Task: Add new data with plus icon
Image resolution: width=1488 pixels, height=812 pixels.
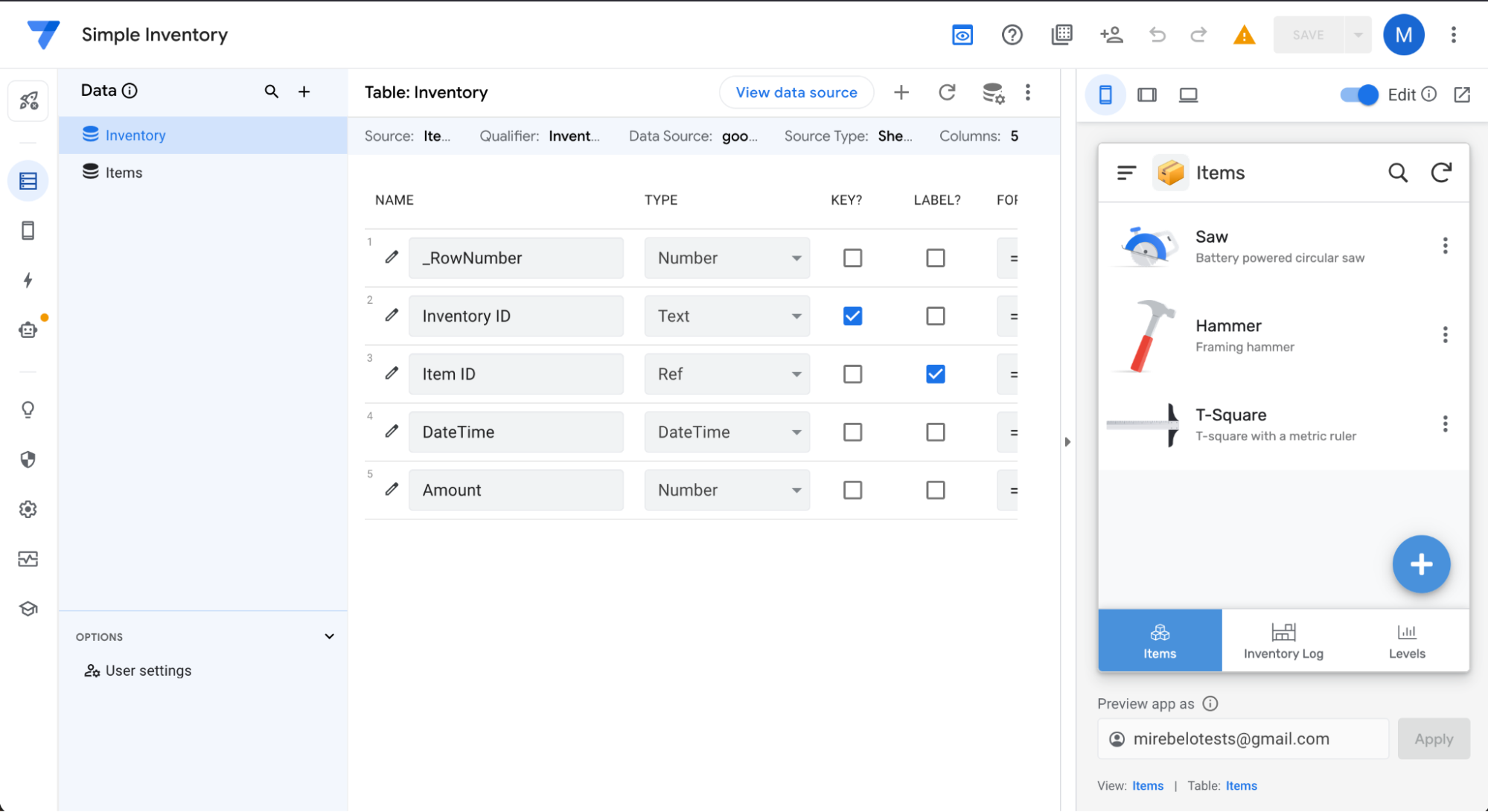Action: (x=304, y=92)
